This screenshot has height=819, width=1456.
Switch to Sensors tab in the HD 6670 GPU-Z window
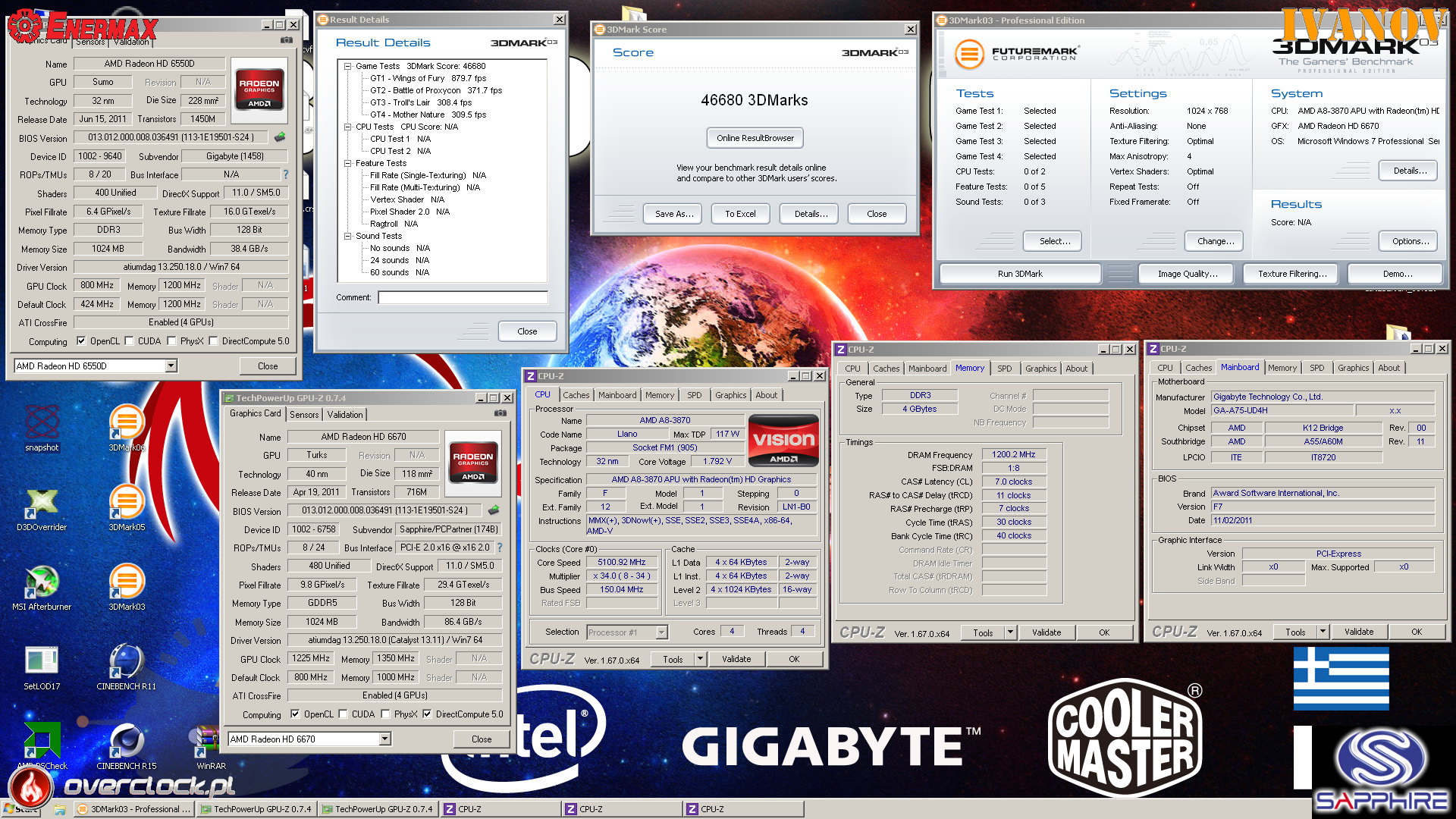[304, 415]
